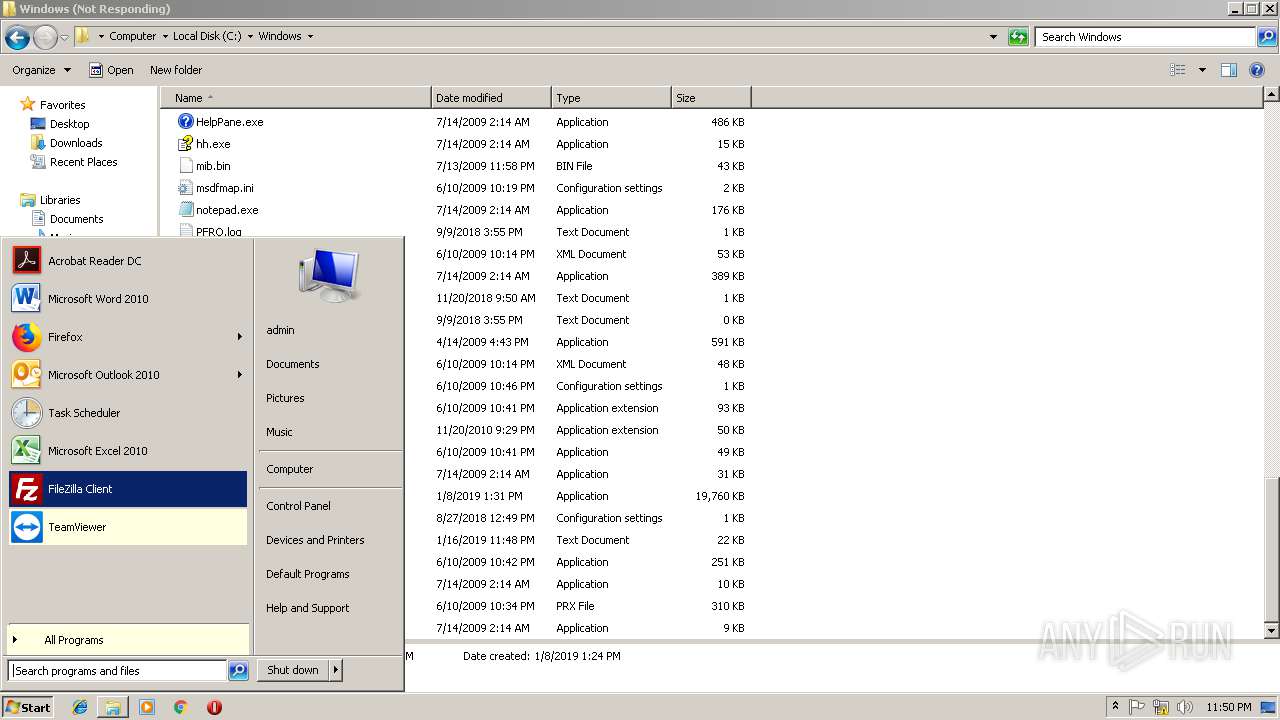This screenshot has height=720, width=1280.
Task: Open admin user folder link
Action: coord(280,330)
